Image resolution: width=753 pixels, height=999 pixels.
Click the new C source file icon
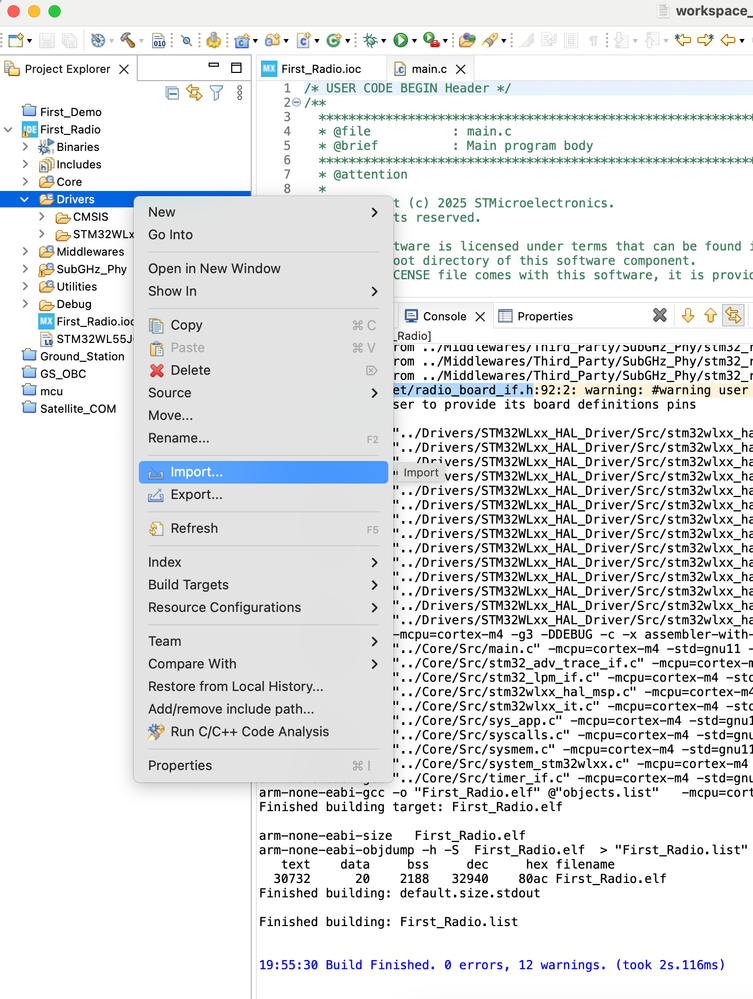point(303,41)
